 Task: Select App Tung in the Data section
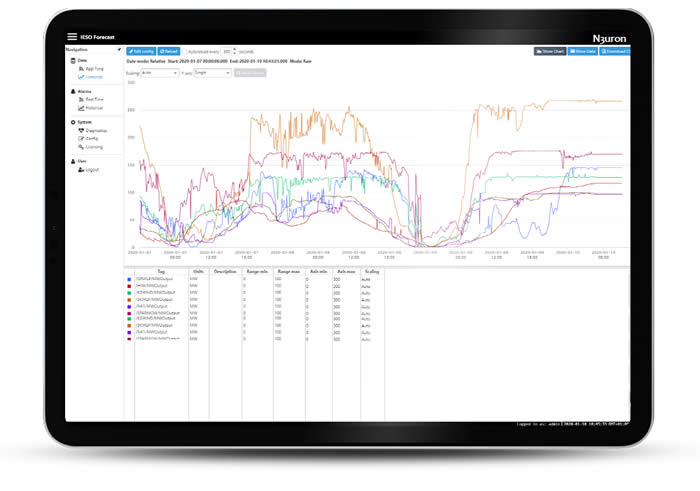(x=95, y=69)
